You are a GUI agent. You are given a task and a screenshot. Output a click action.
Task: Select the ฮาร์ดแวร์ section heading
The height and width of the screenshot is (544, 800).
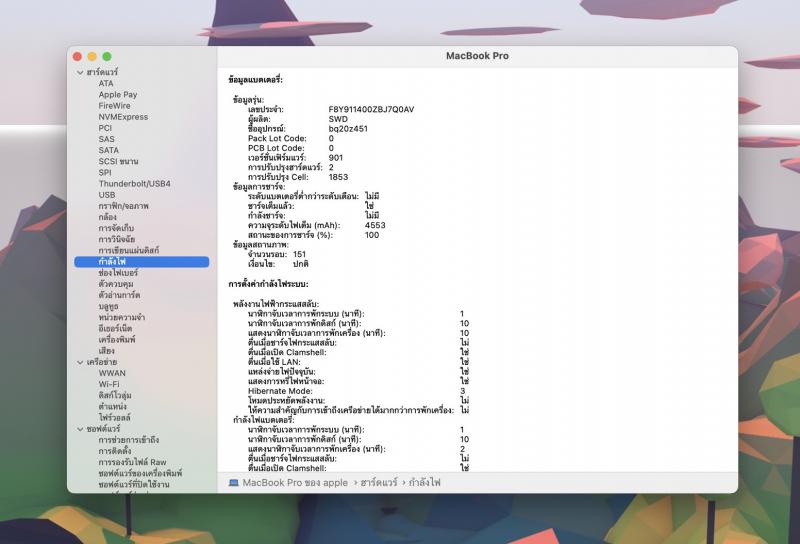[x=102, y=72]
